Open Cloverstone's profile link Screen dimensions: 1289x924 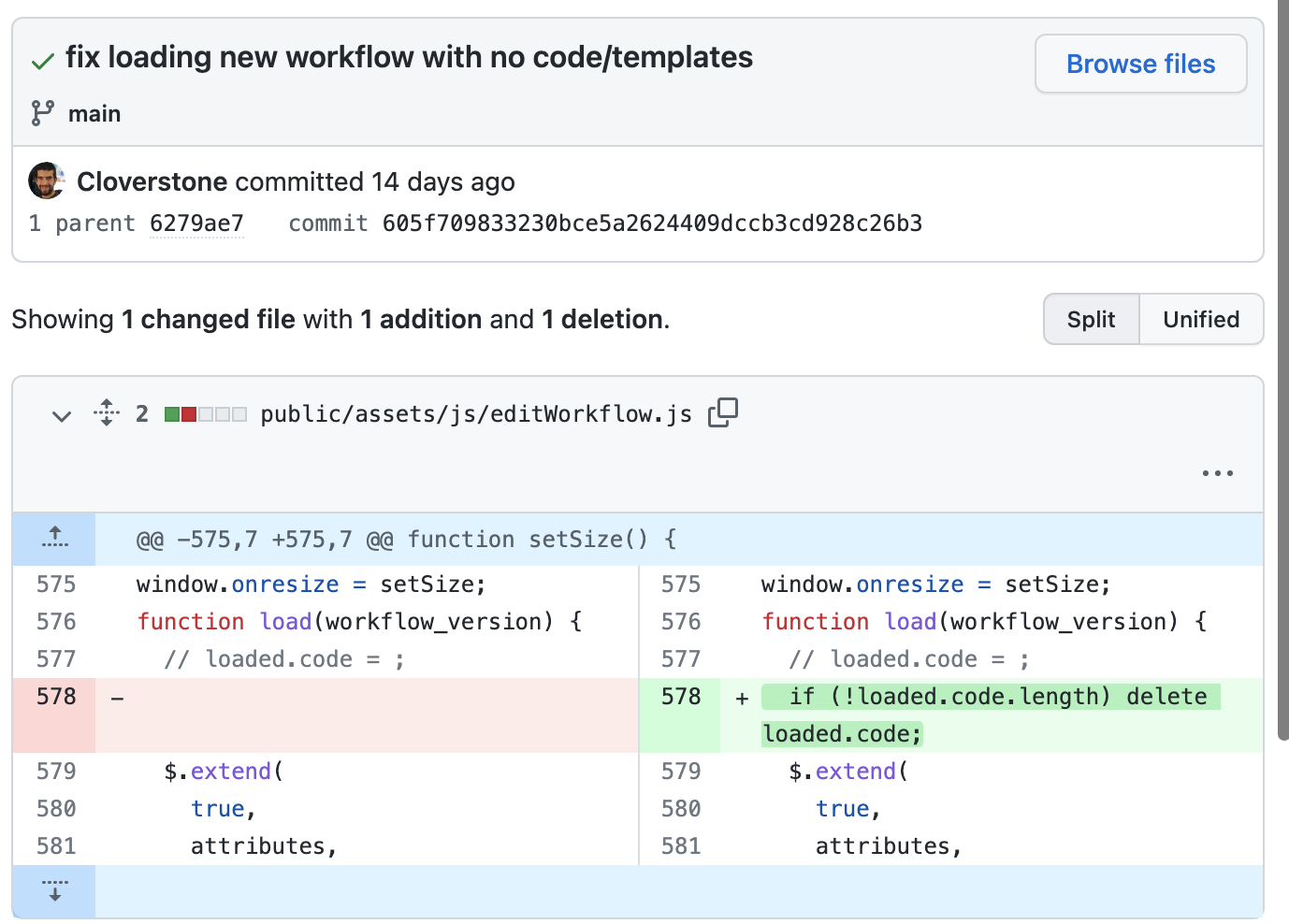point(152,181)
